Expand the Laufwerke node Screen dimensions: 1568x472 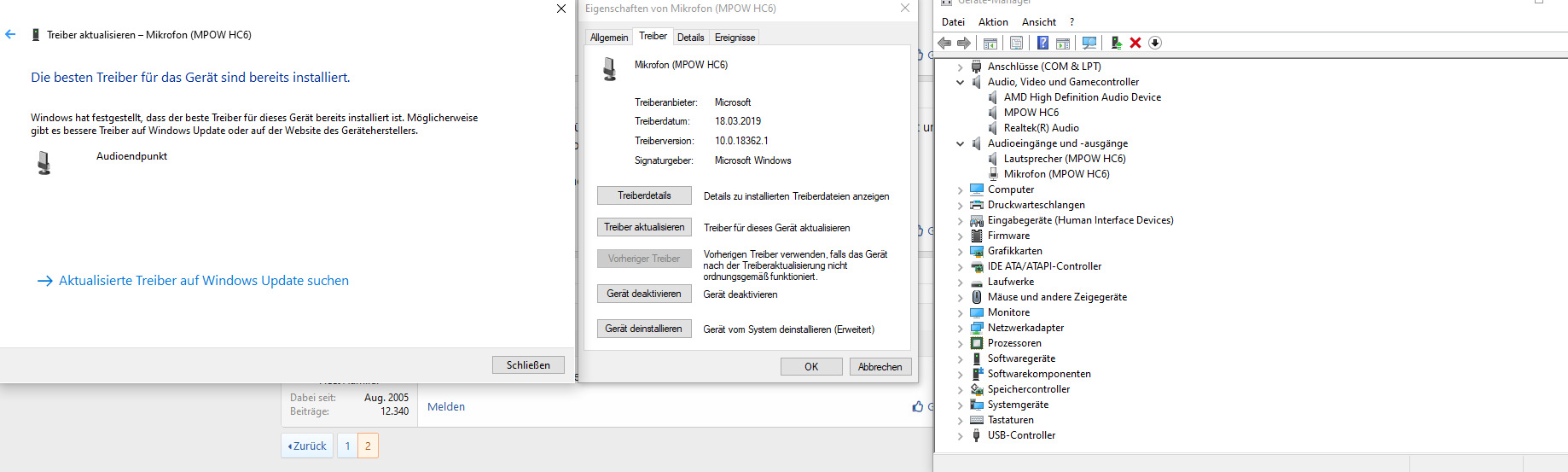pyautogui.click(x=960, y=282)
